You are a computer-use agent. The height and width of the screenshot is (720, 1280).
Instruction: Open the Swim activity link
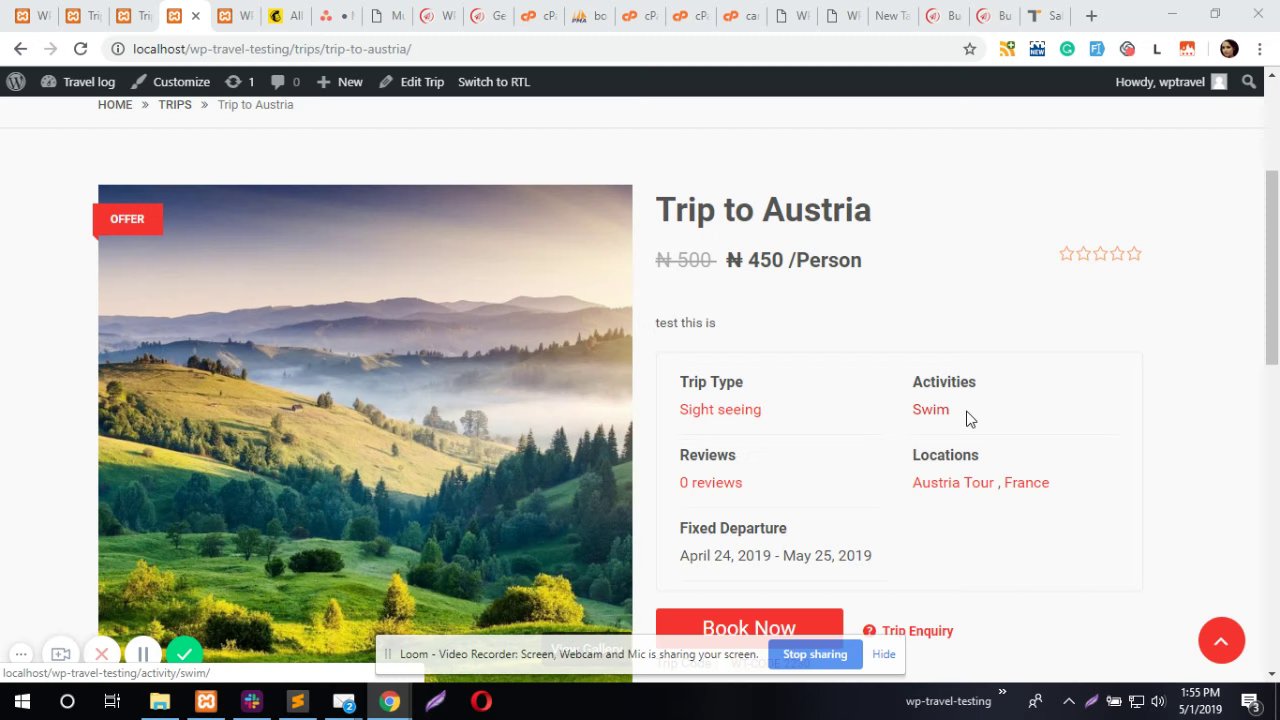[931, 409]
